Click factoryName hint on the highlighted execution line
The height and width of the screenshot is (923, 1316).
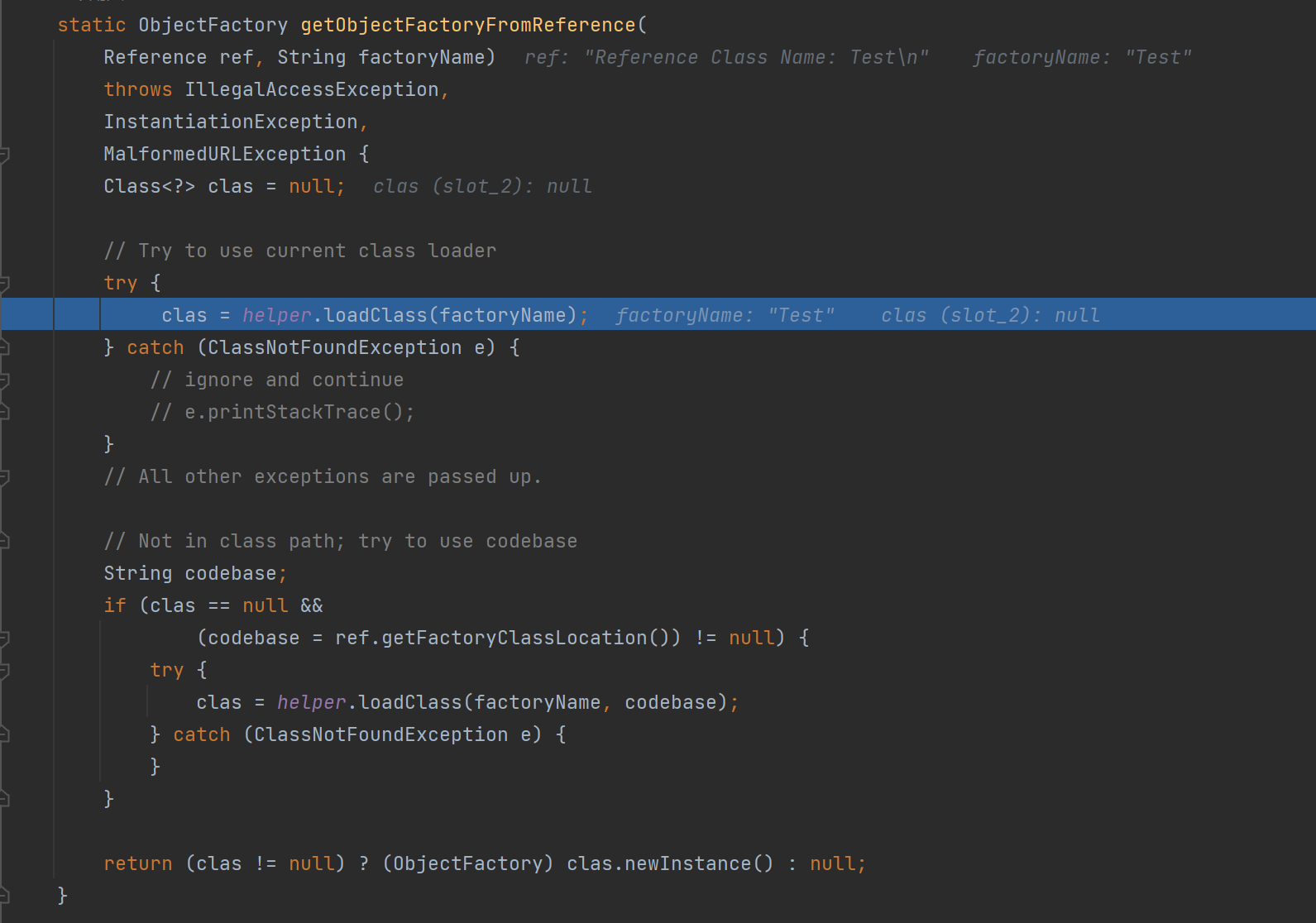point(725,316)
